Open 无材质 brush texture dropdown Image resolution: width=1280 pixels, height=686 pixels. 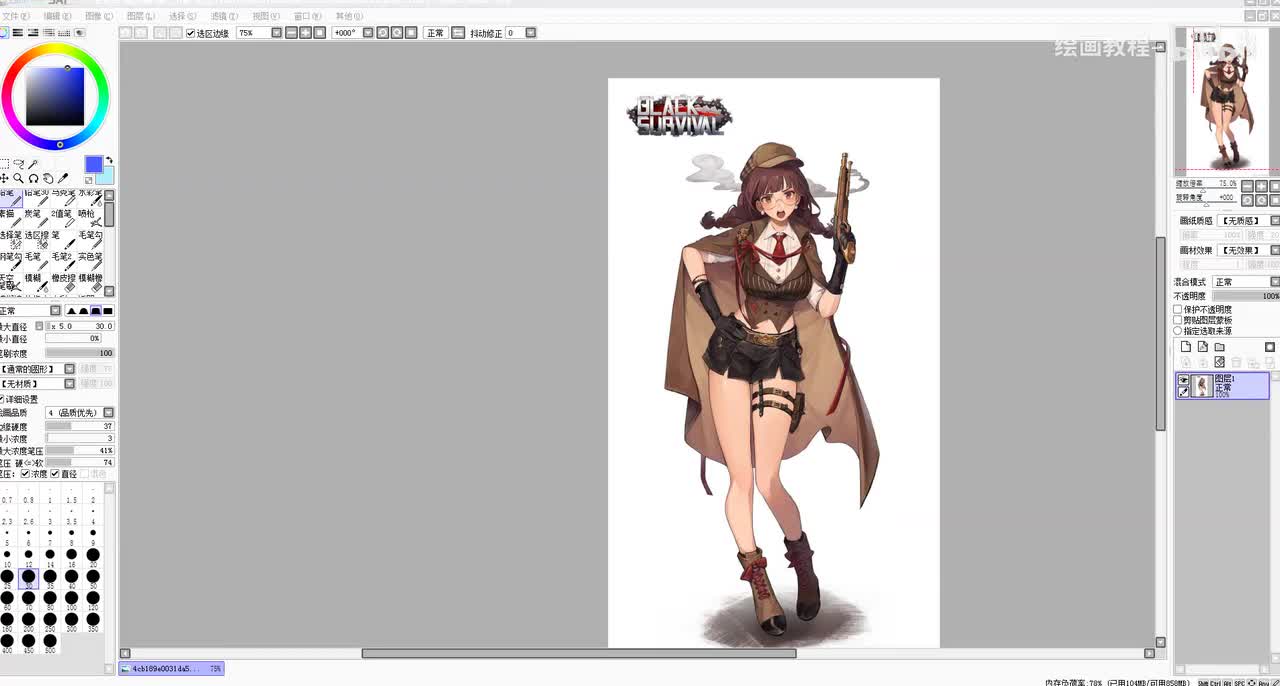point(69,384)
